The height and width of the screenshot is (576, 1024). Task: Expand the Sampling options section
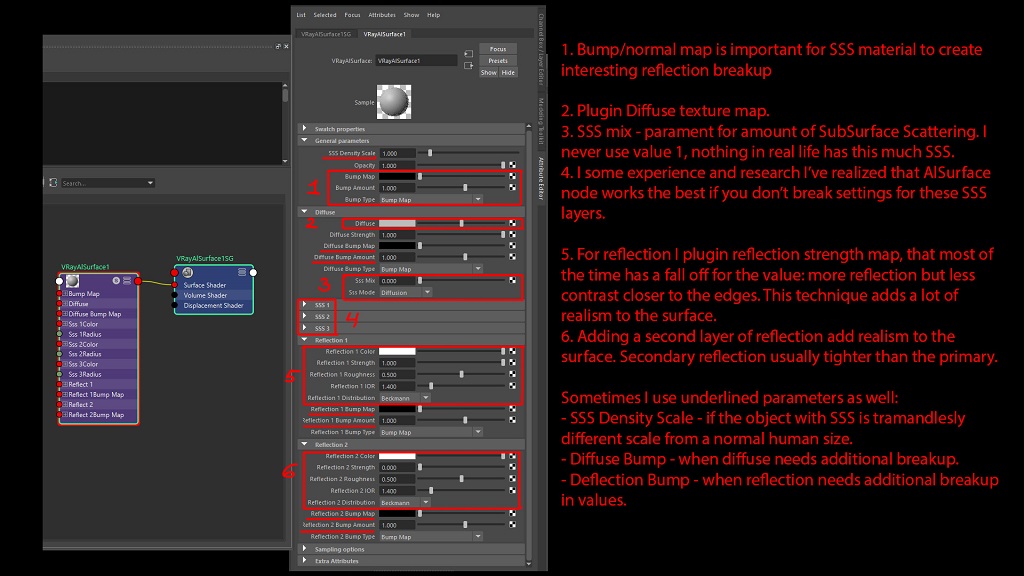pos(305,549)
